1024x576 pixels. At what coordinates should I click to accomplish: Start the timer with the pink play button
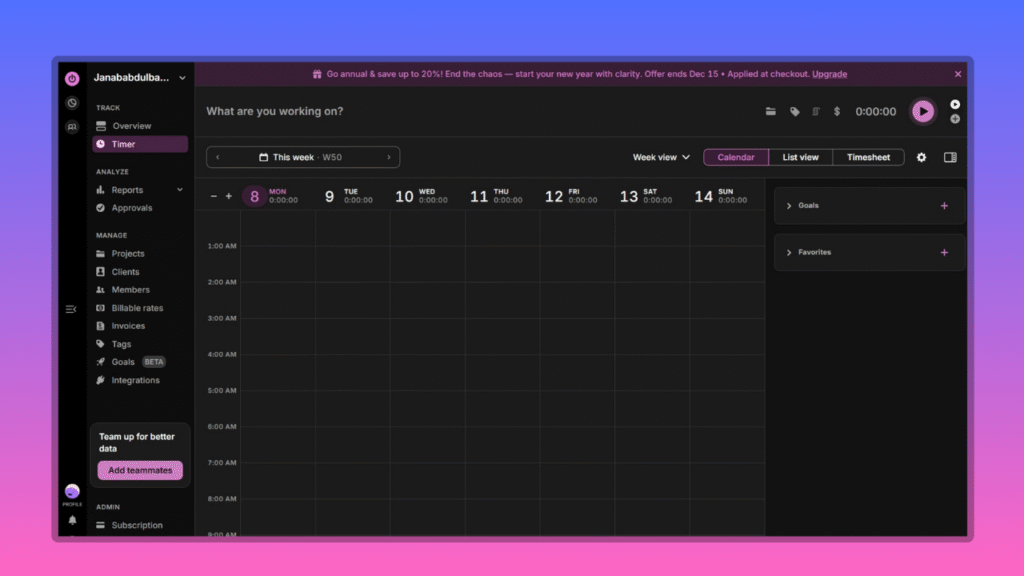point(923,111)
